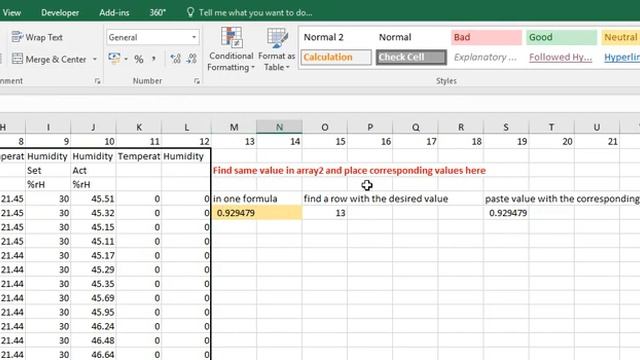Expand accounting format dropdown arrow
This screenshot has width=640, height=360.
pos(126,59)
